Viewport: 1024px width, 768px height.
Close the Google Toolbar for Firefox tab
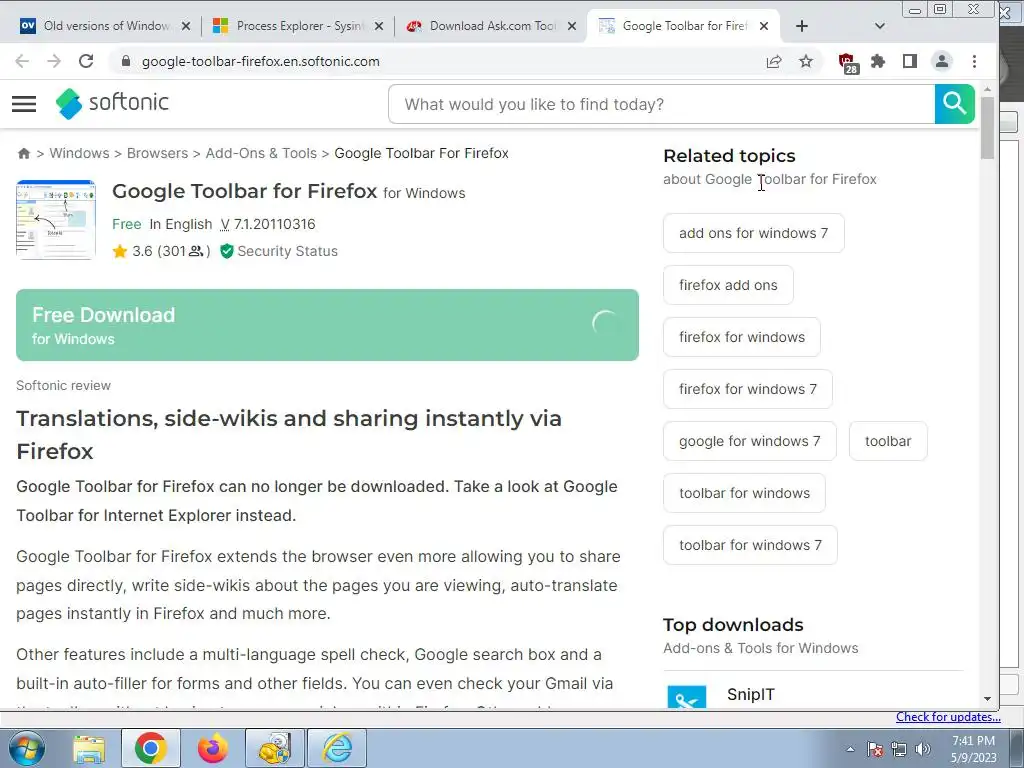[764, 26]
